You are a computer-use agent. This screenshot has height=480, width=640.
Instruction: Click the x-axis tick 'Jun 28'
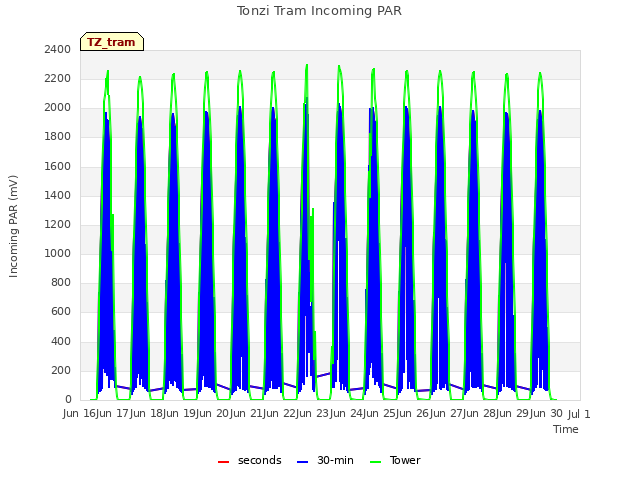click(481, 413)
